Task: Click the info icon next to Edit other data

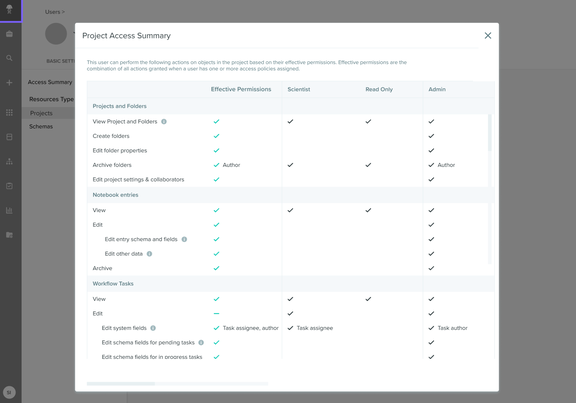Action: tap(150, 254)
